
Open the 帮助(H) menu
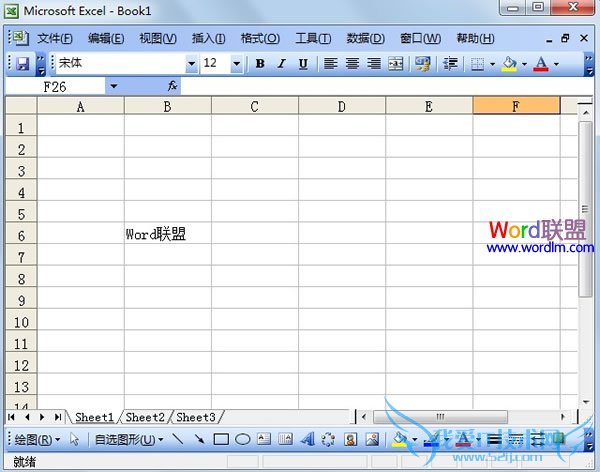pos(475,38)
